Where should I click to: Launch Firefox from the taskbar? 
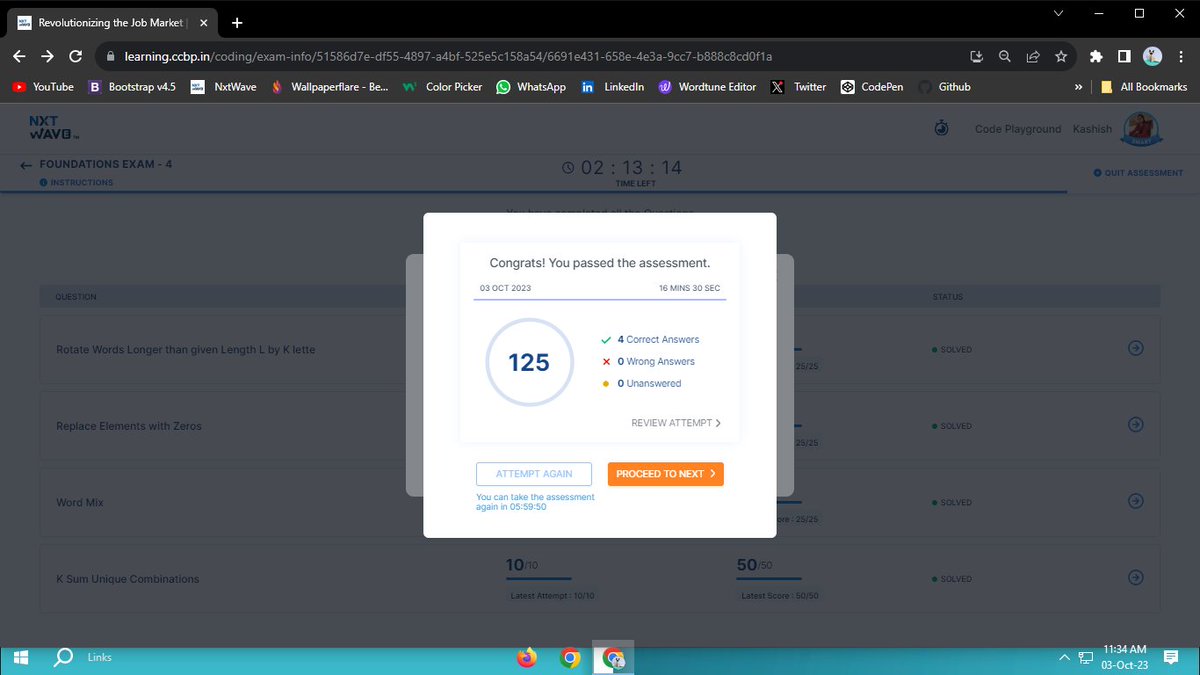click(x=525, y=657)
